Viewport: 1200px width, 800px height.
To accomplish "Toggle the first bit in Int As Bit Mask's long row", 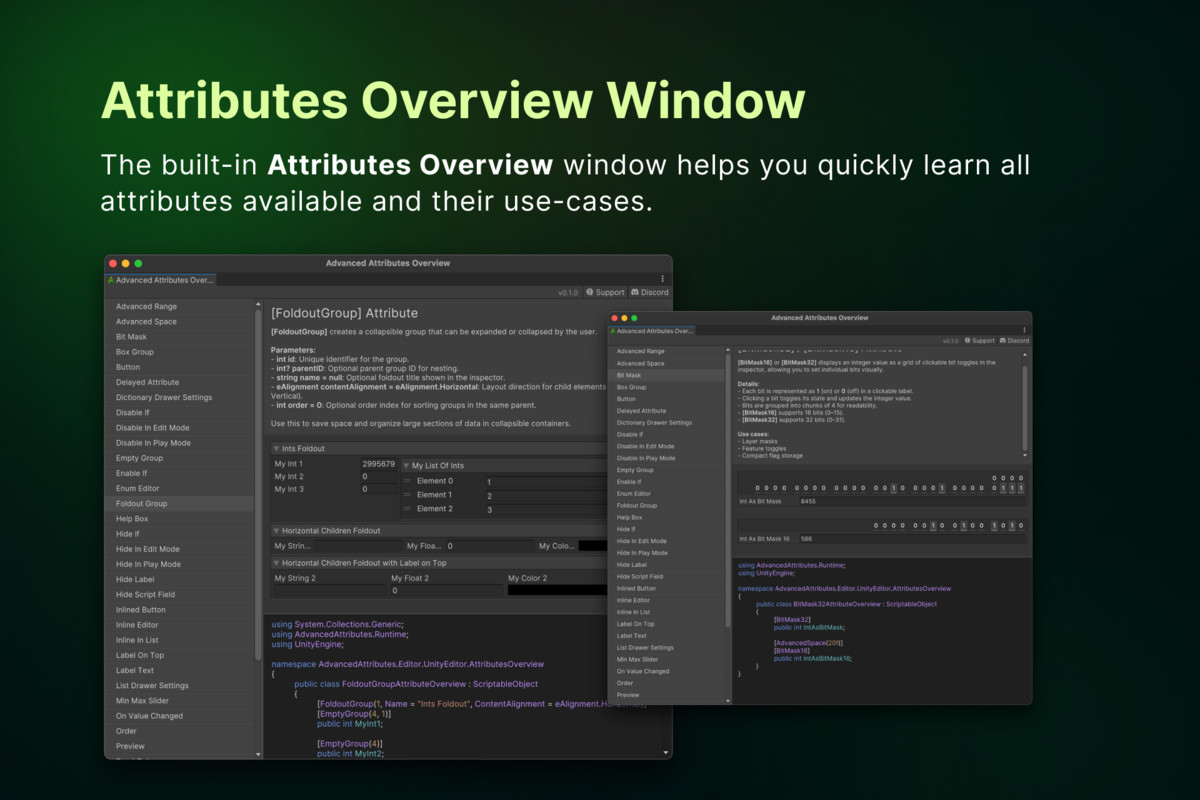I will pyautogui.click(x=757, y=488).
